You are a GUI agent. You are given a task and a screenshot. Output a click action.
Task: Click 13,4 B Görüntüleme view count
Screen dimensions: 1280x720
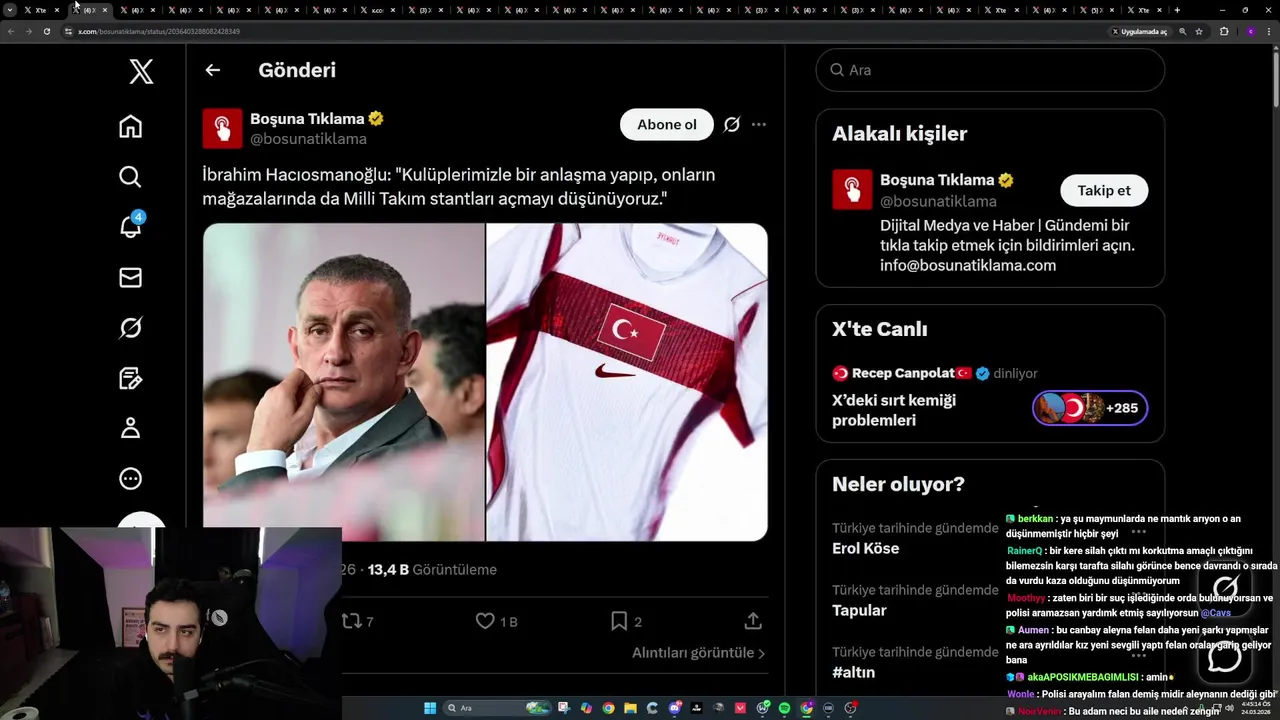point(432,570)
